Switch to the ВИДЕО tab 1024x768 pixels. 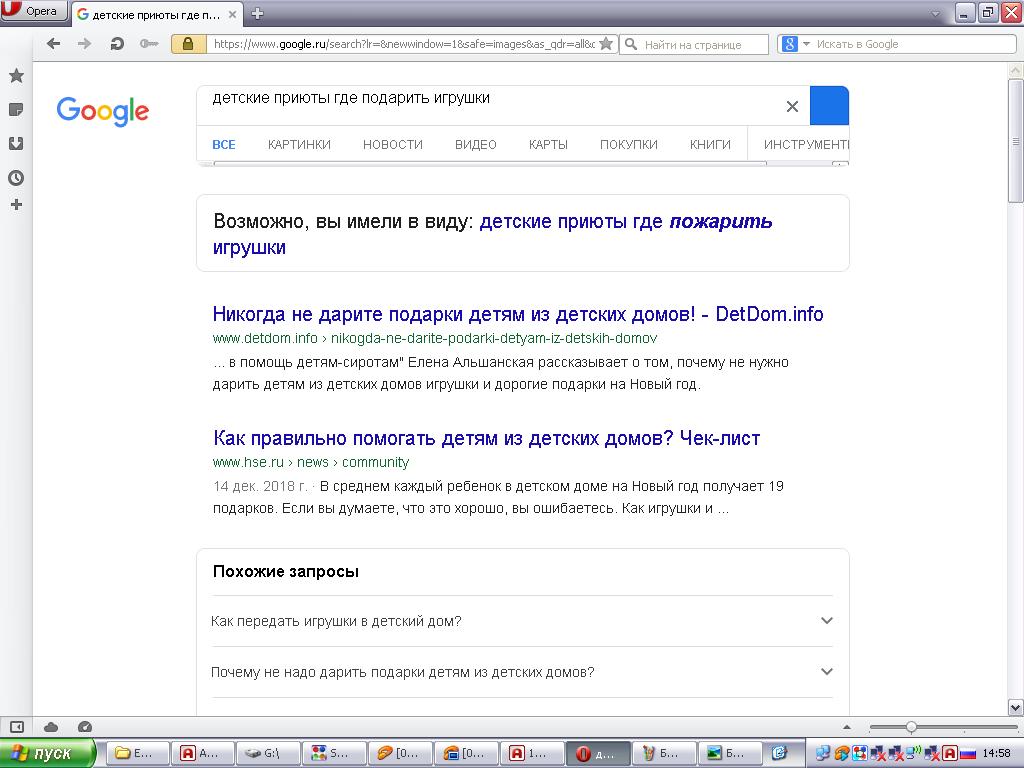[475, 144]
